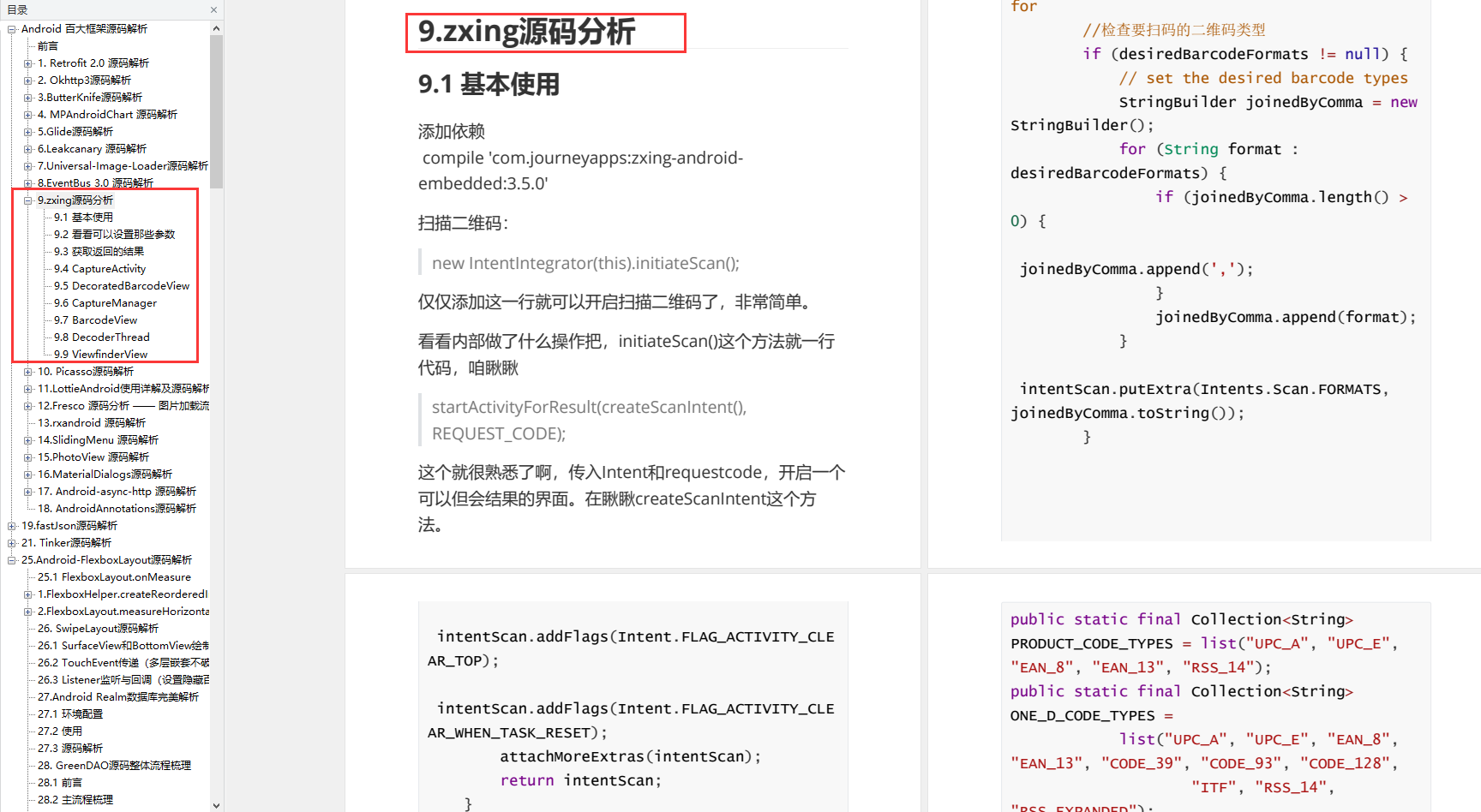Open the 9.4 CaptureActivity bookmark

99,269
